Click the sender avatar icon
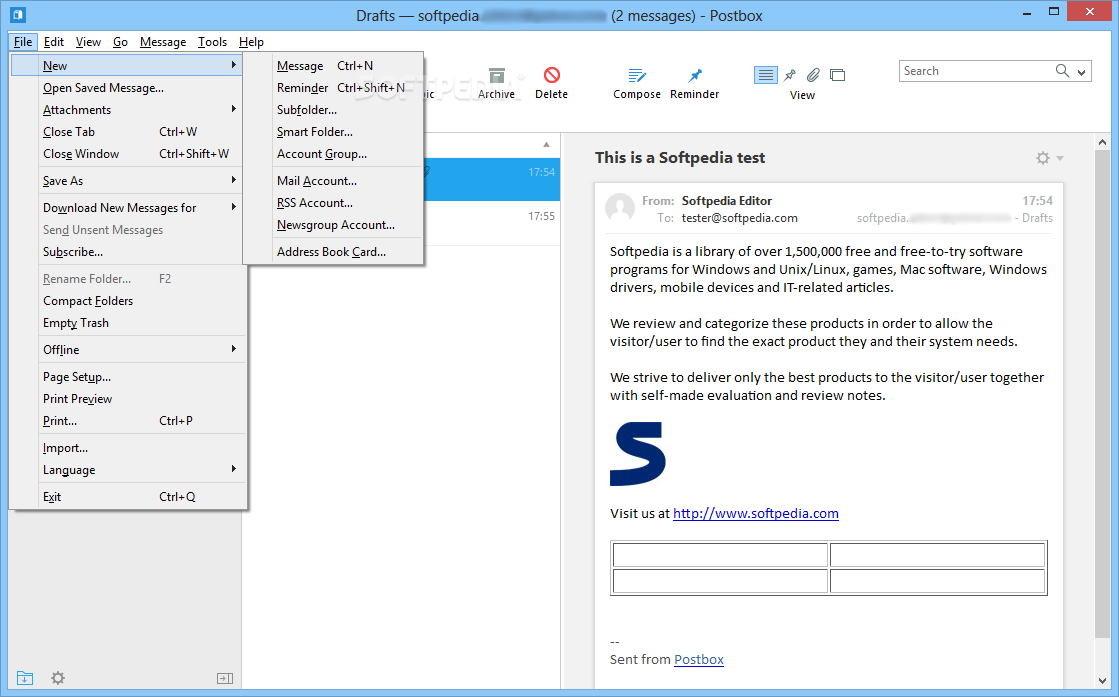 tap(619, 208)
